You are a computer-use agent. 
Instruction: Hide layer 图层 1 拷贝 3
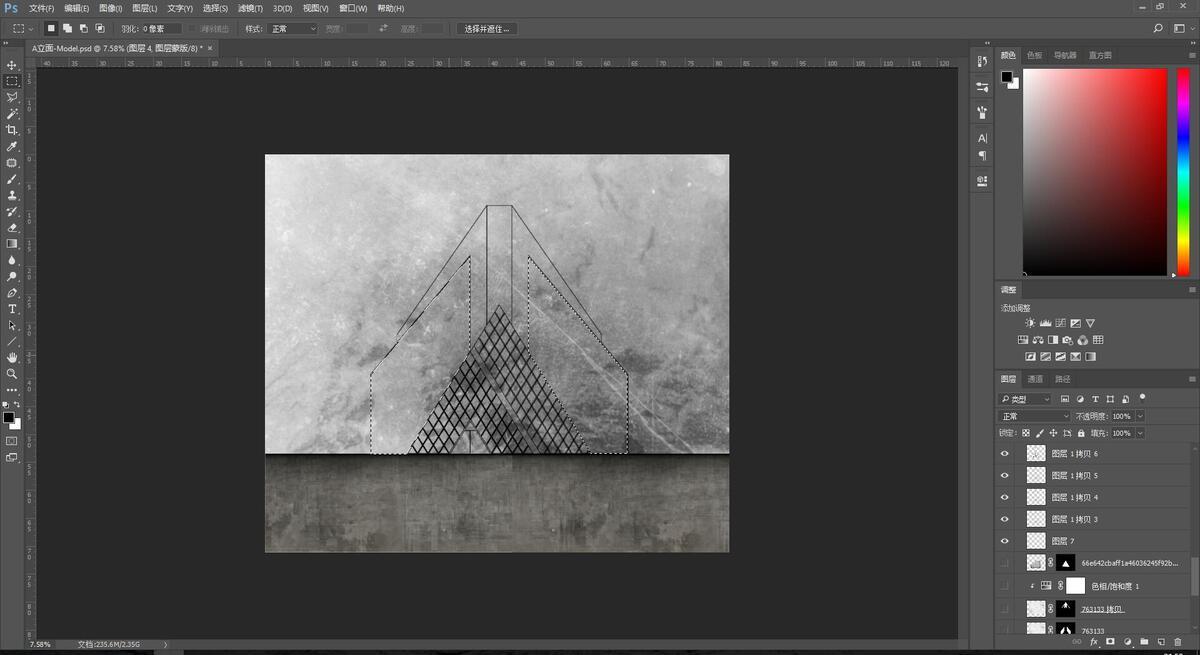coord(1005,519)
